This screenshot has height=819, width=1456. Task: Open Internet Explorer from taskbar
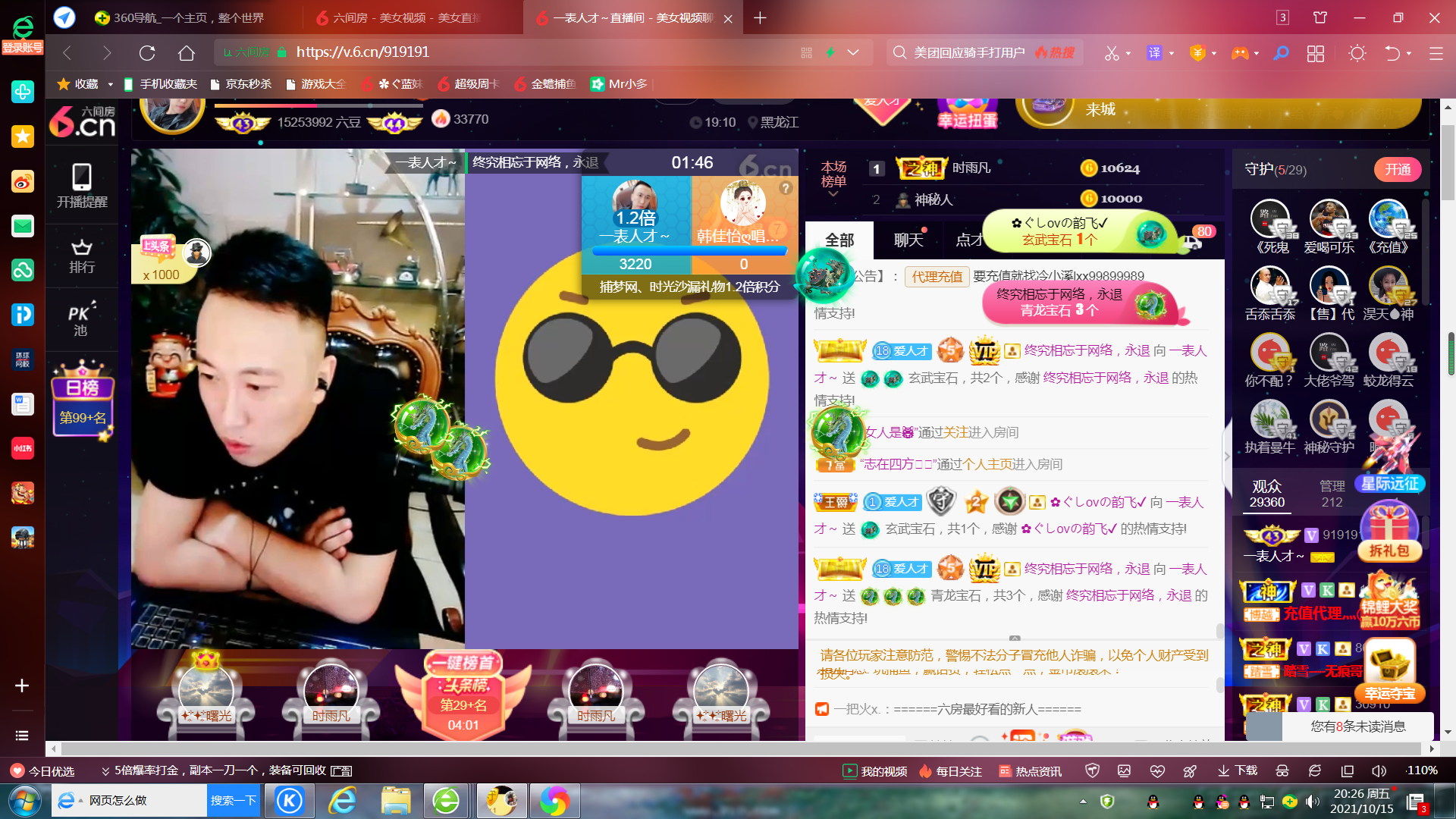pyautogui.click(x=343, y=801)
